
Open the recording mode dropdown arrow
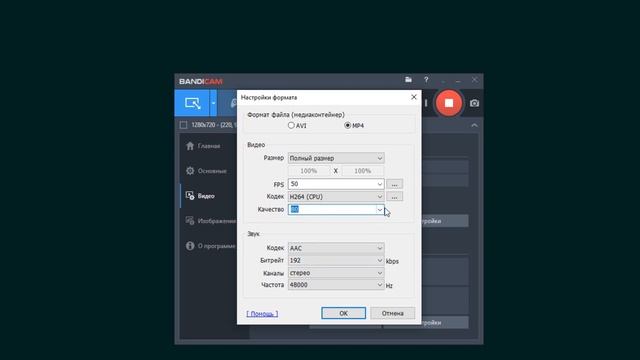[x=213, y=103]
